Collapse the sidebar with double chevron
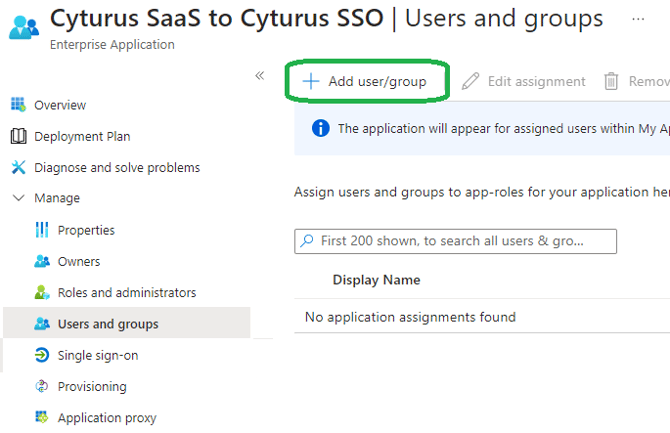The height and width of the screenshot is (433, 670). 259,76
